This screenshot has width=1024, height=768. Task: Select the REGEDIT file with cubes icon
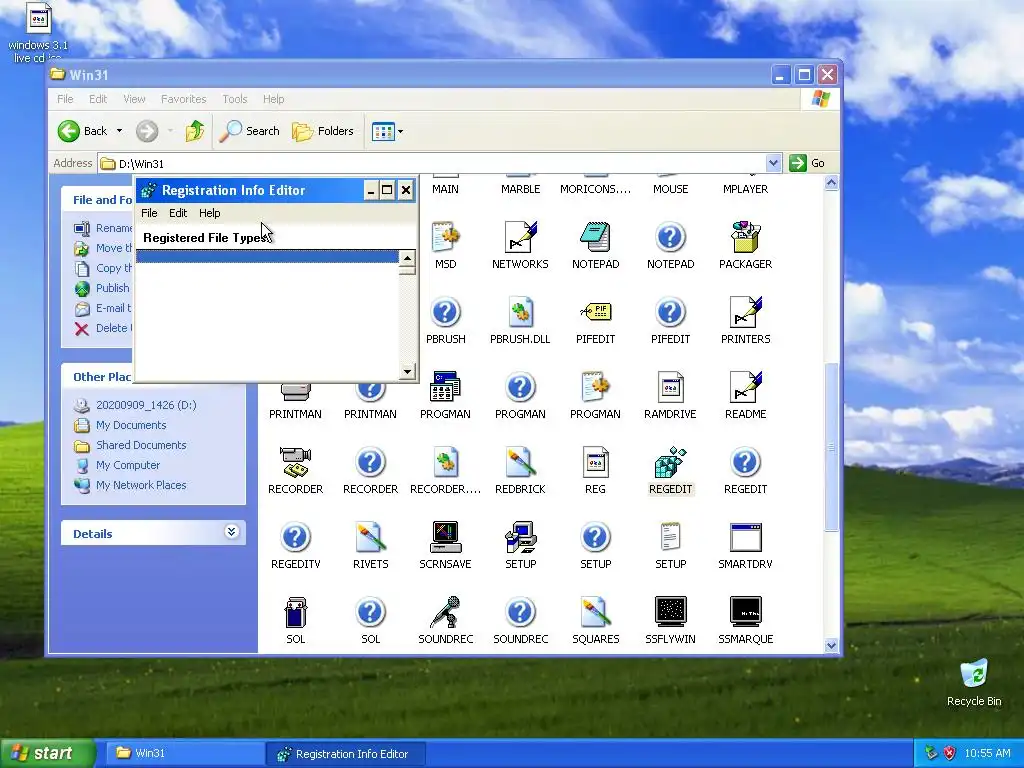tap(671, 463)
